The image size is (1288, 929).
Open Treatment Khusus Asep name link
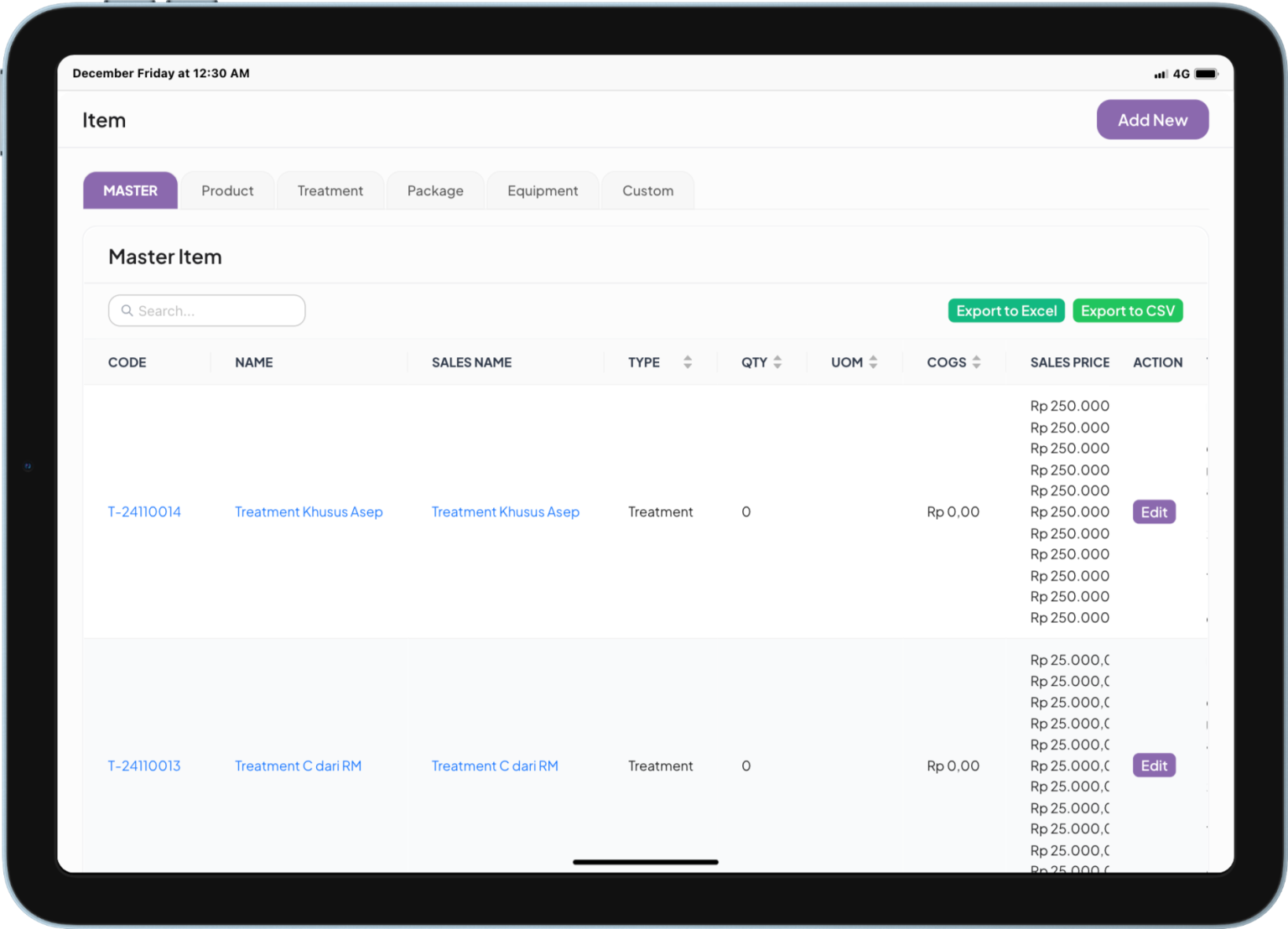pyautogui.click(x=309, y=512)
